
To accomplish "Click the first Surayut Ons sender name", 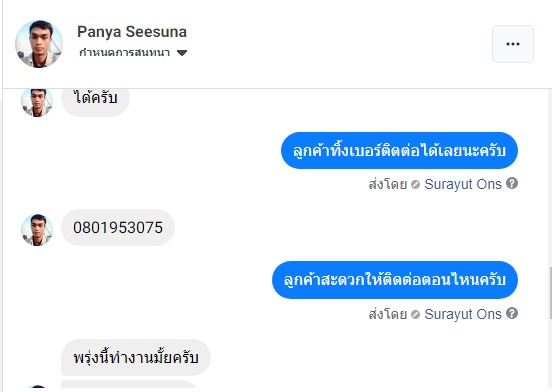I will point(463,184).
